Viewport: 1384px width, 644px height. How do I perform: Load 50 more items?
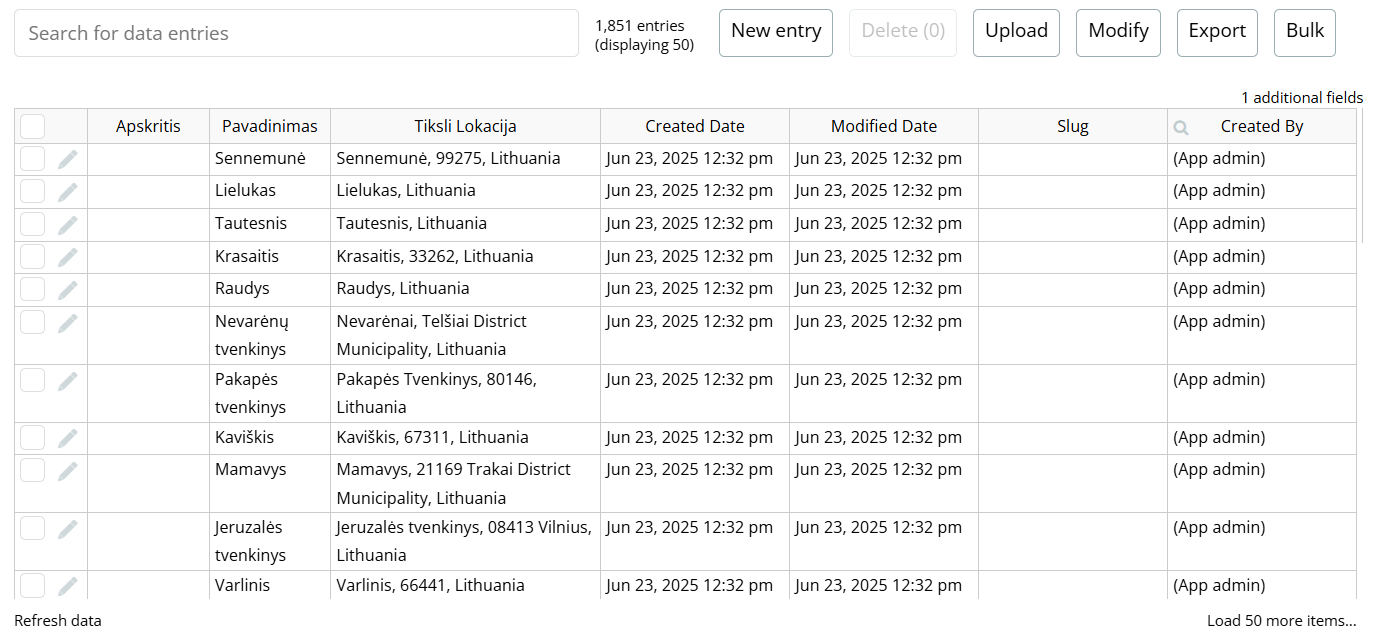(x=1282, y=621)
